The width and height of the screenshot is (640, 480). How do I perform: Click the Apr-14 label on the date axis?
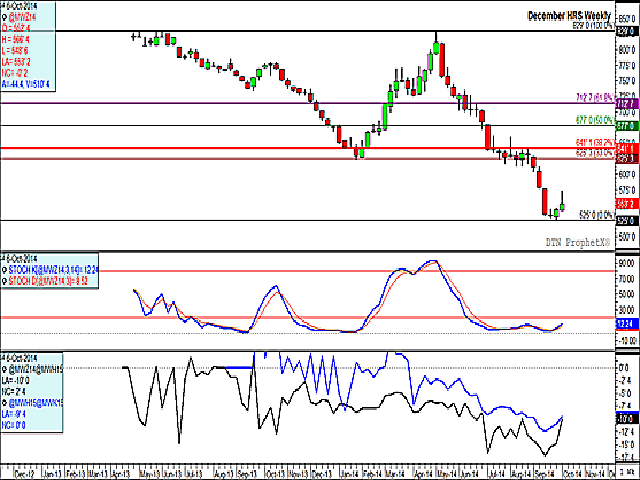(x=423, y=473)
